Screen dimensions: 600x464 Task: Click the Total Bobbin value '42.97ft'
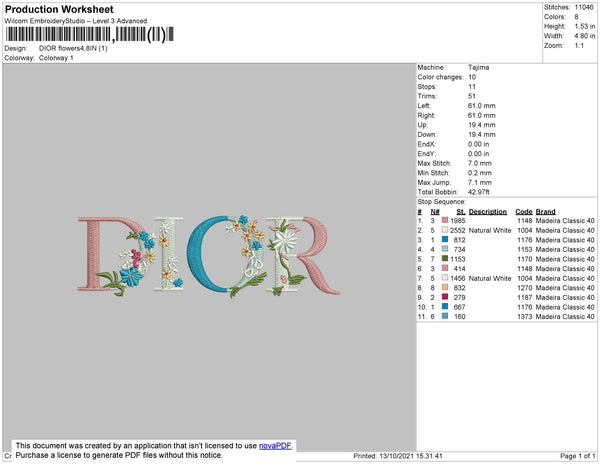click(479, 192)
